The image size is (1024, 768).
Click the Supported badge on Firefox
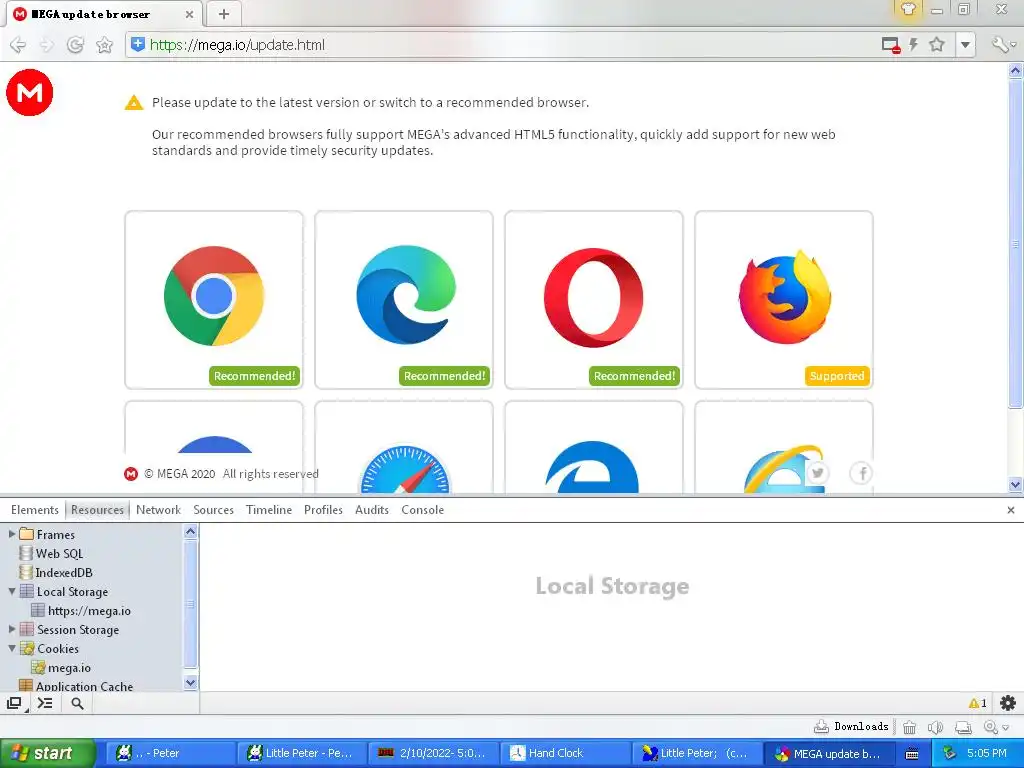(837, 376)
